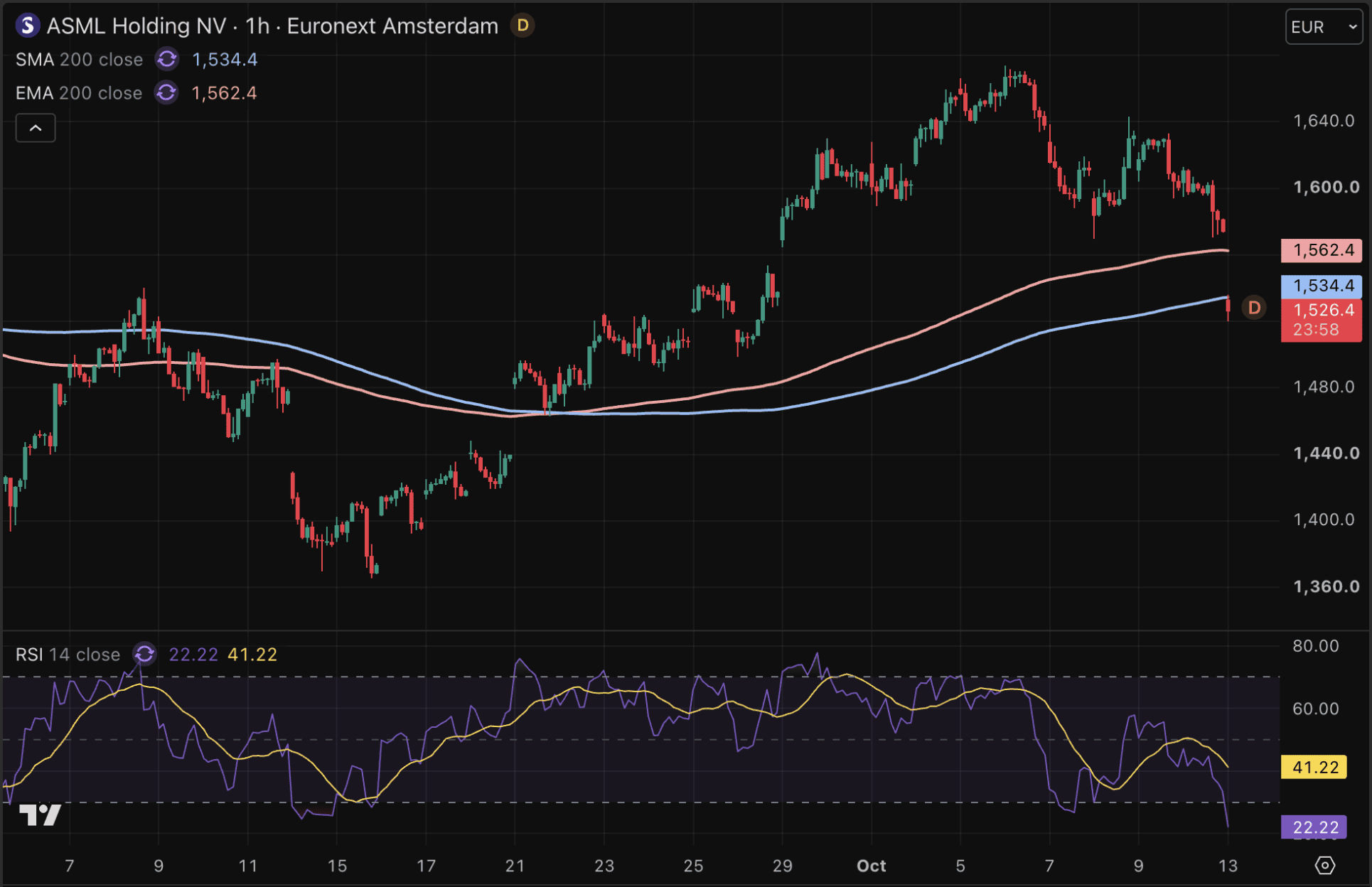This screenshot has width=1372, height=887.
Task: Click the yellow 41.22 RSI axis label
Action: (x=1314, y=768)
